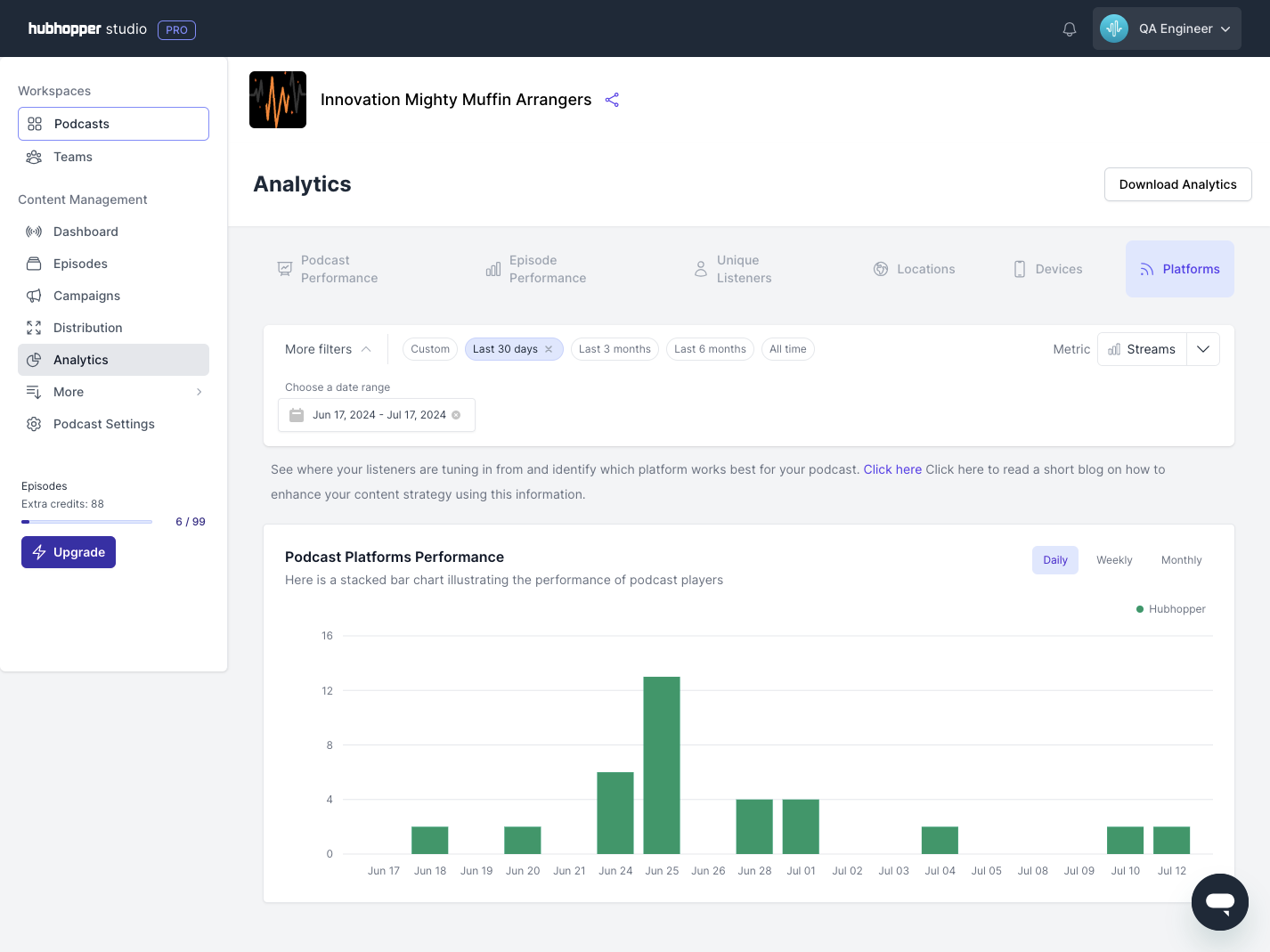
Task: Open the Click here blog link
Action: (892, 469)
